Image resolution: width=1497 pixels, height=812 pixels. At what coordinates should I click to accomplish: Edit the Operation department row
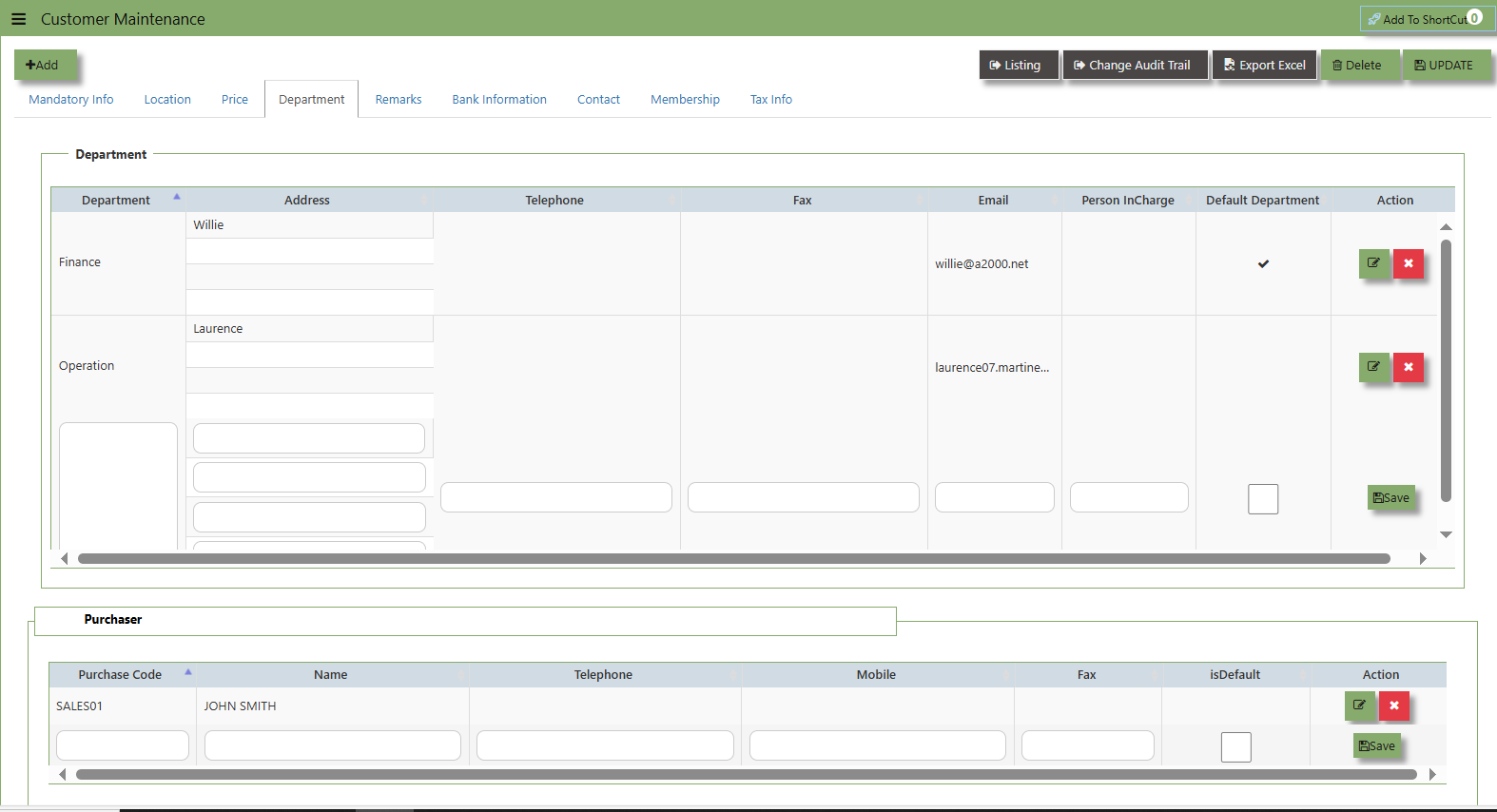click(1374, 367)
